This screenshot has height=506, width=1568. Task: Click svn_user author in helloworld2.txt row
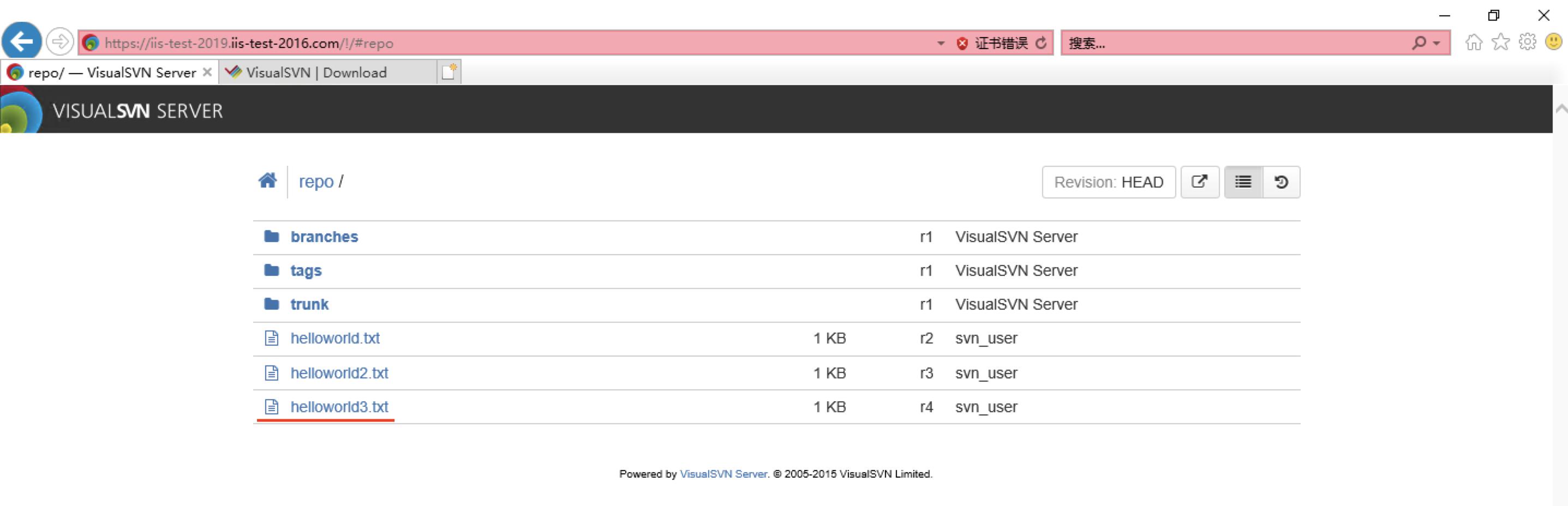click(986, 374)
